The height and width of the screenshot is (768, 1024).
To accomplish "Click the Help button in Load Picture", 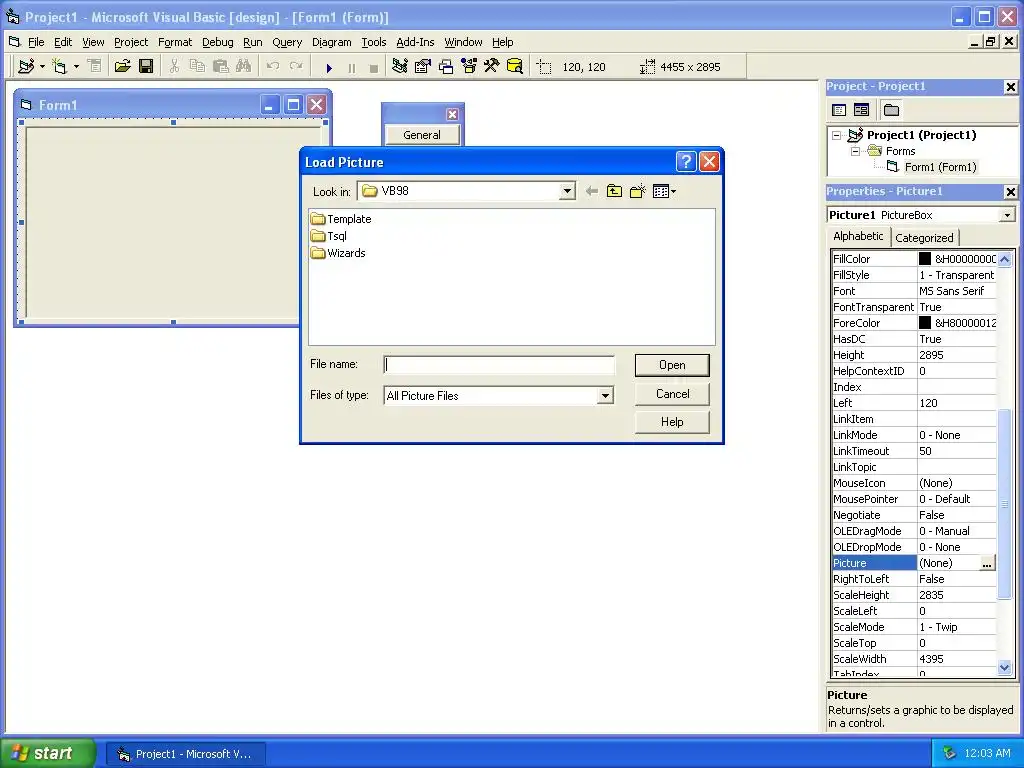I will 672,422.
